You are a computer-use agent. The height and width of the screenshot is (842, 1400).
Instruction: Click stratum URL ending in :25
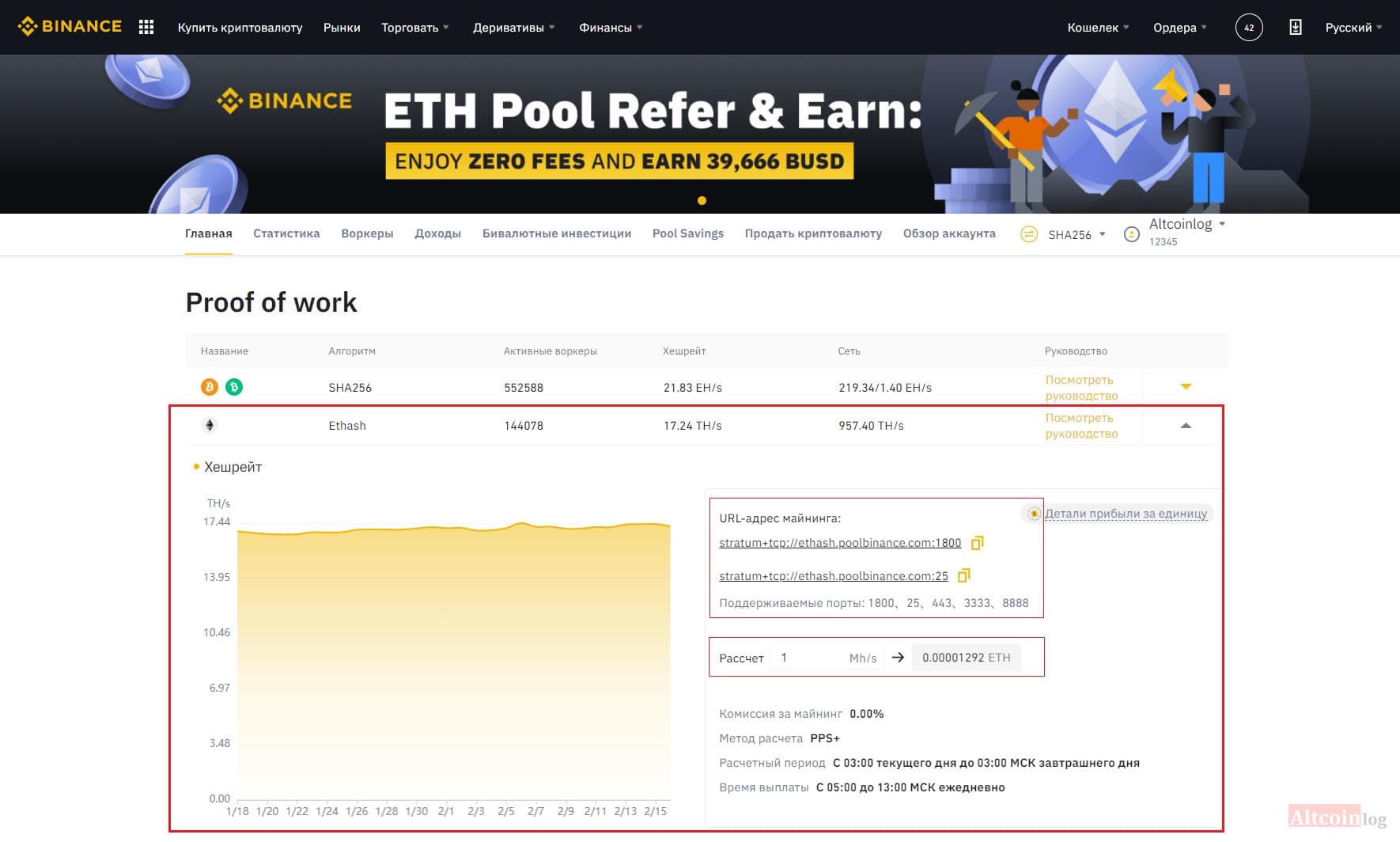(834, 576)
